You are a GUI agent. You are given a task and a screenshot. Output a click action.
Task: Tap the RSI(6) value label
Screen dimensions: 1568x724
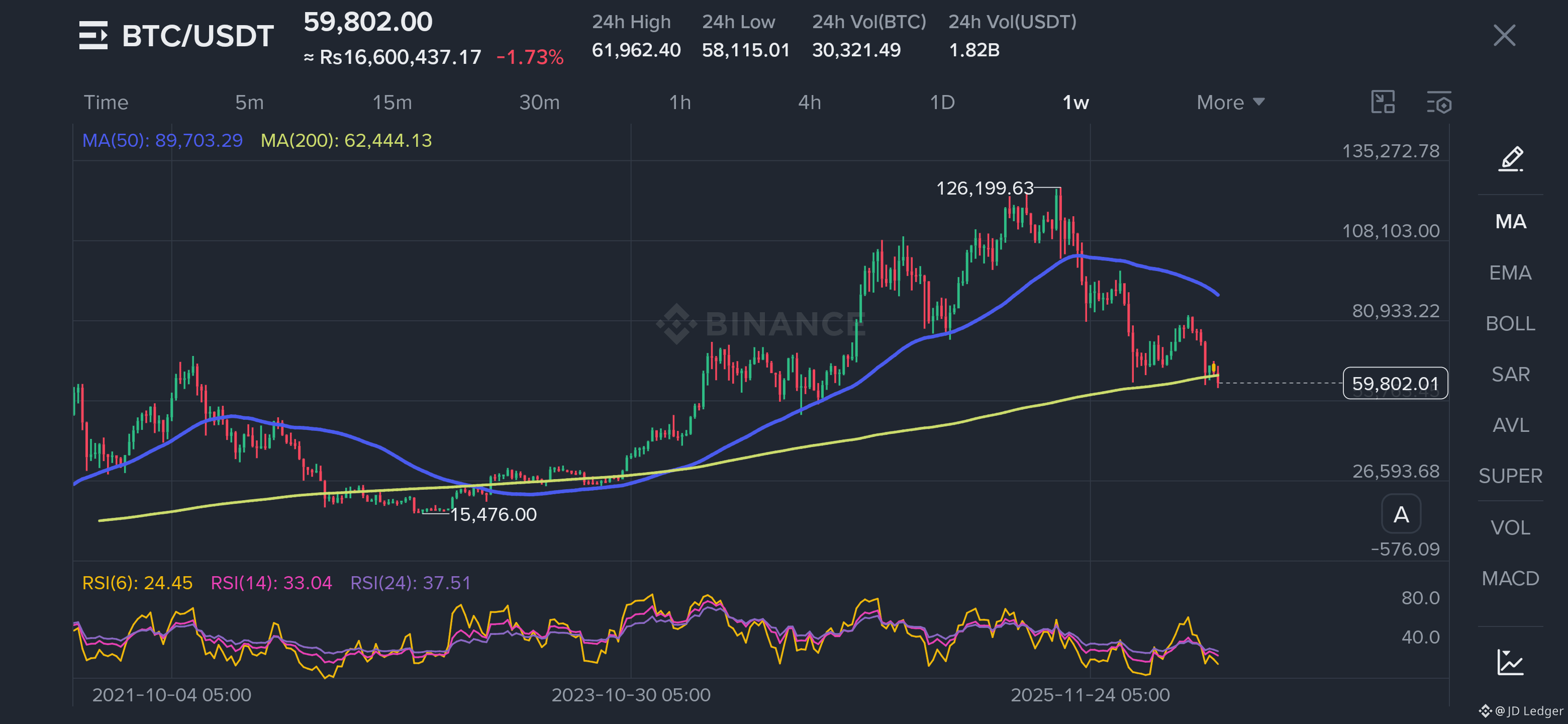[x=138, y=583]
